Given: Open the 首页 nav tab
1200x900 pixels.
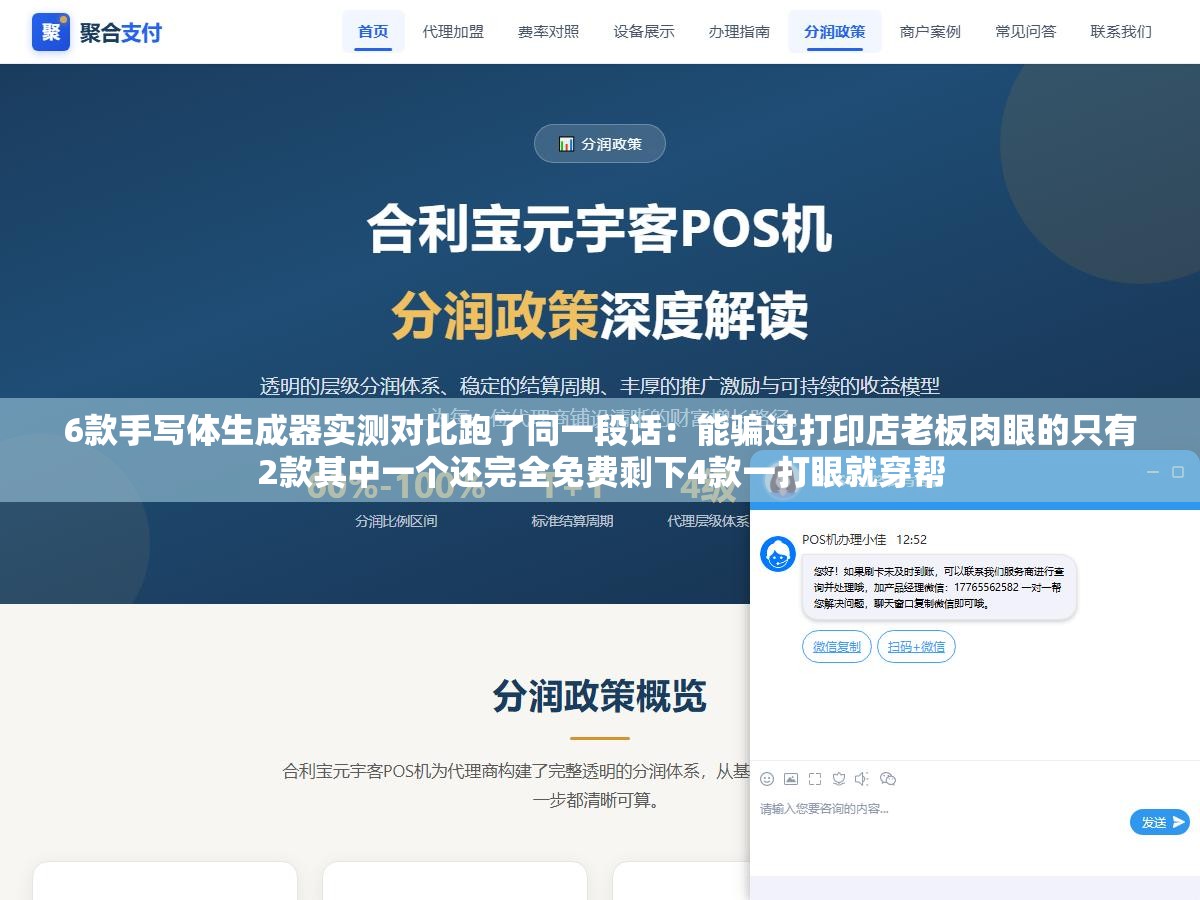Looking at the screenshot, I should click(x=373, y=31).
